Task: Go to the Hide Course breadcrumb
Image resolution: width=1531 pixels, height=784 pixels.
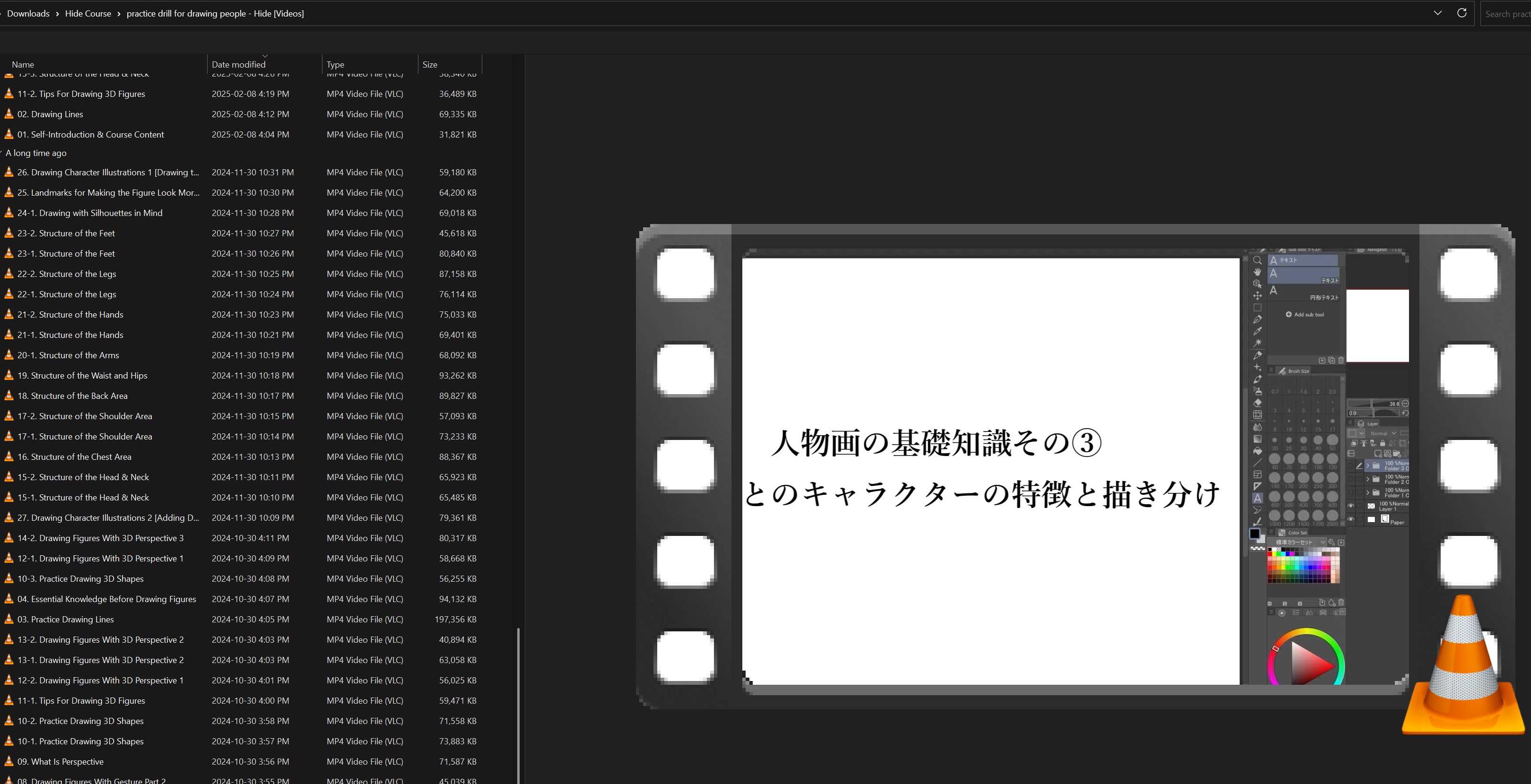Action: pyautogui.click(x=88, y=13)
